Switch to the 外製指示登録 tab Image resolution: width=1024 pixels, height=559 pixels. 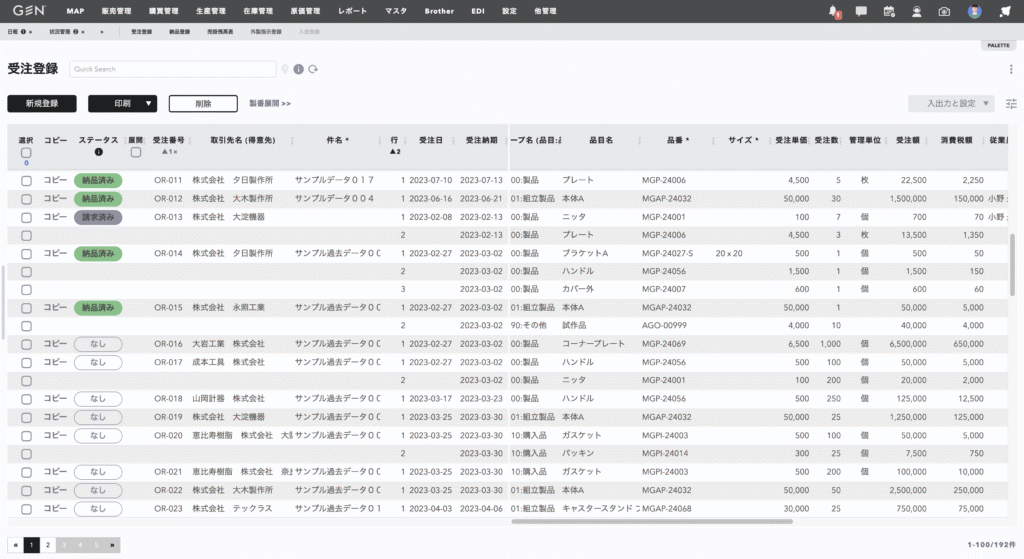click(266, 31)
